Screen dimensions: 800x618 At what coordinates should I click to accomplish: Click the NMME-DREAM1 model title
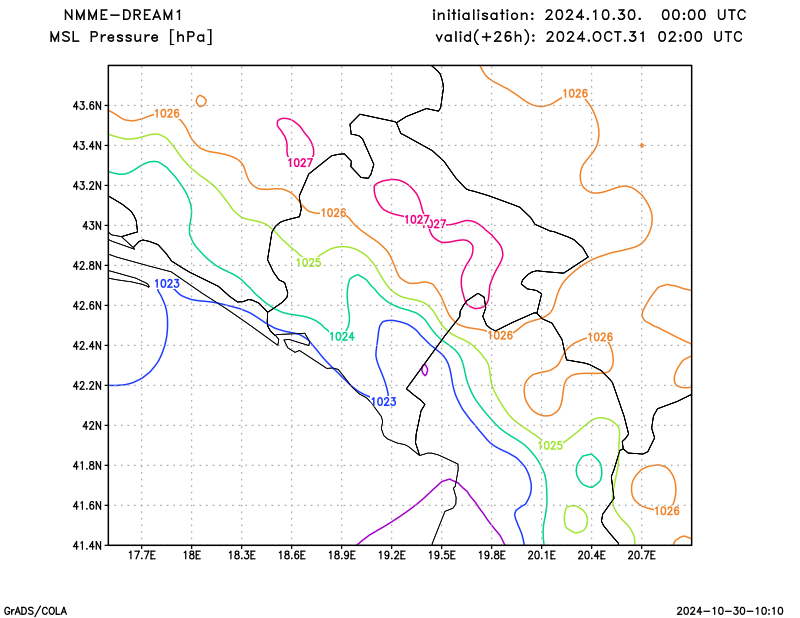(123, 15)
